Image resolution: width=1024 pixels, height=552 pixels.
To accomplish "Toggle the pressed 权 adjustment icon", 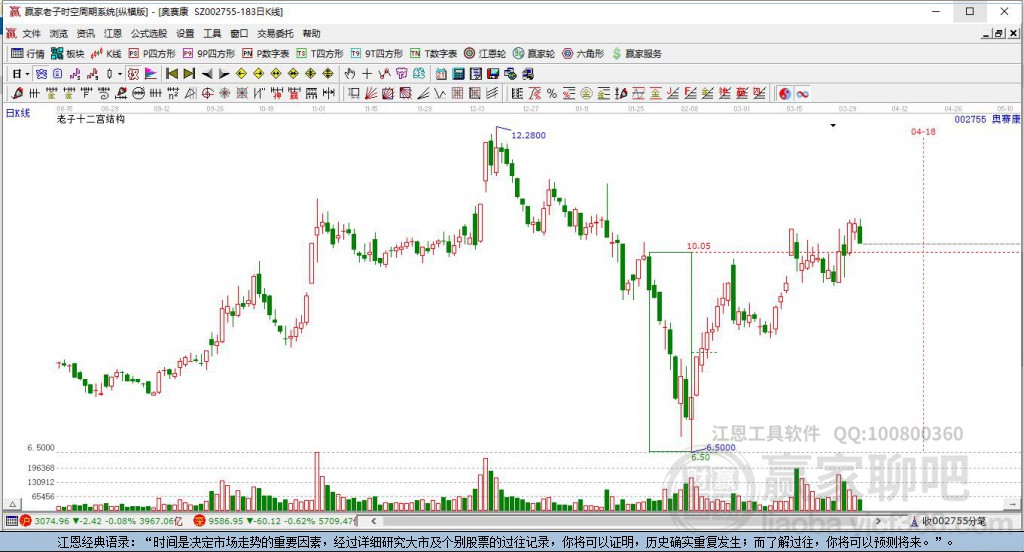I will coord(133,74).
